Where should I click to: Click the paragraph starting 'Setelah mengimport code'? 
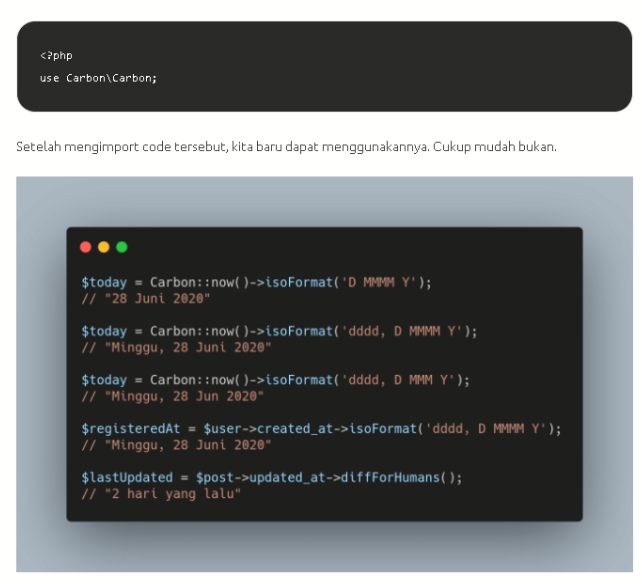287,146
